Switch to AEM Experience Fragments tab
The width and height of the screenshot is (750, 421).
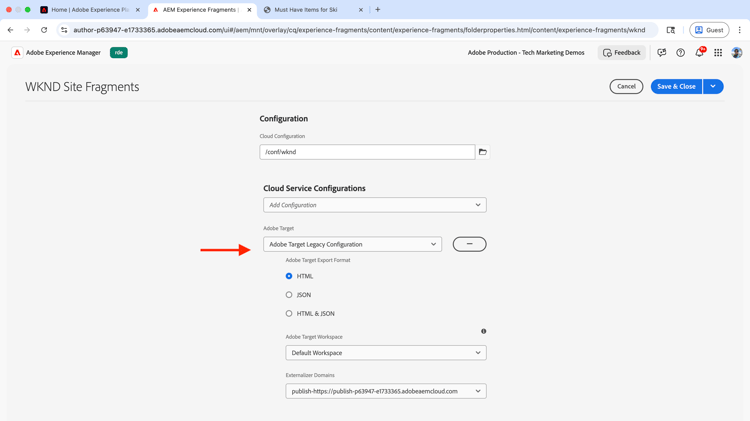[202, 10]
